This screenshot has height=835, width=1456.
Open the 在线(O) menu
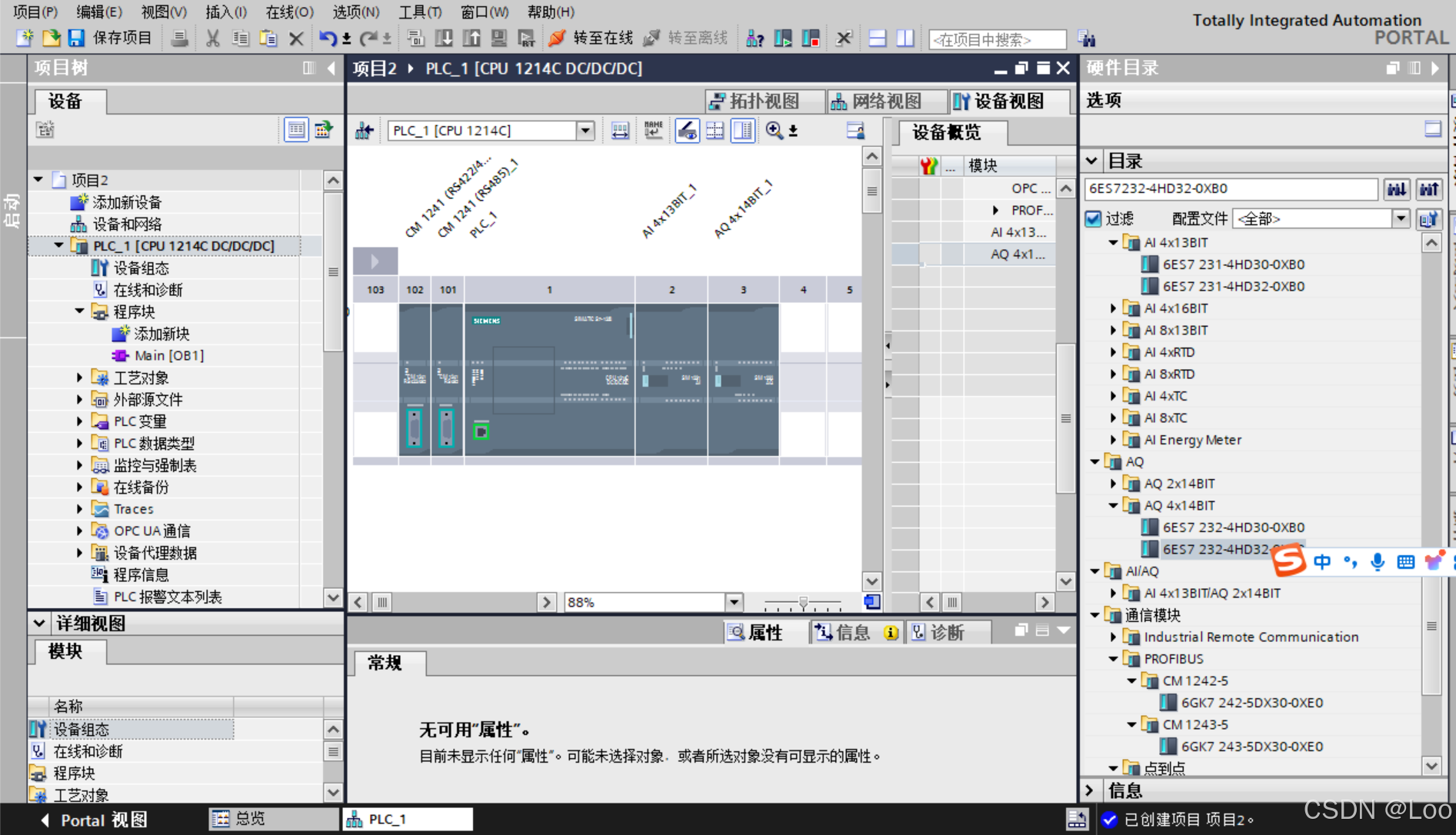coord(290,12)
